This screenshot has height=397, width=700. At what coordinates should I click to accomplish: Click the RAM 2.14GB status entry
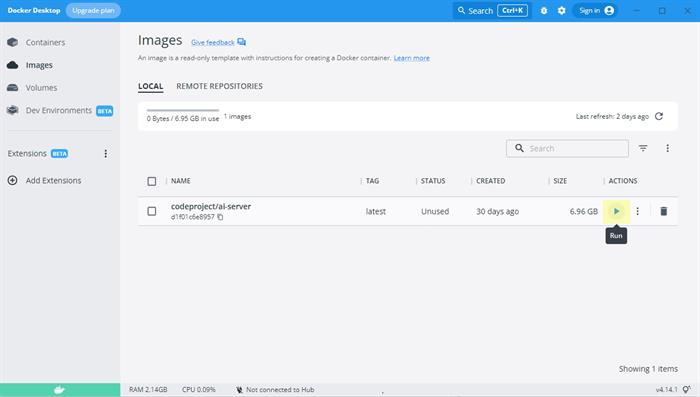click(148, 390)
